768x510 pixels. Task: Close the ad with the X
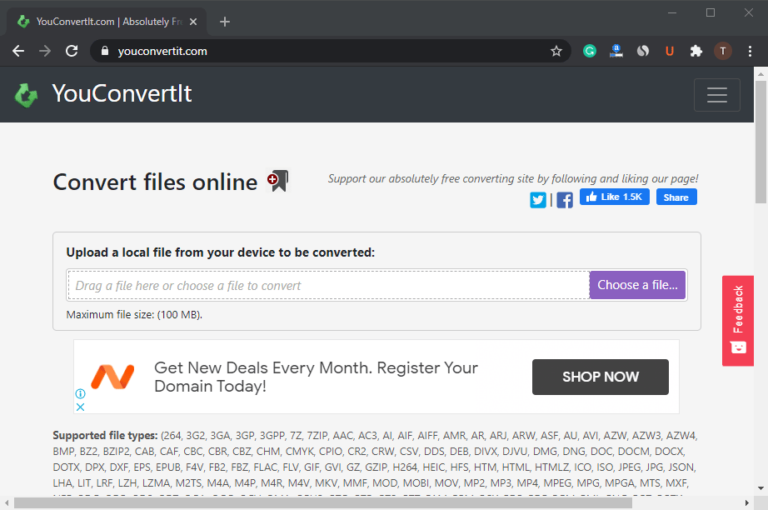pyautogui.click(x=80, y=407)
